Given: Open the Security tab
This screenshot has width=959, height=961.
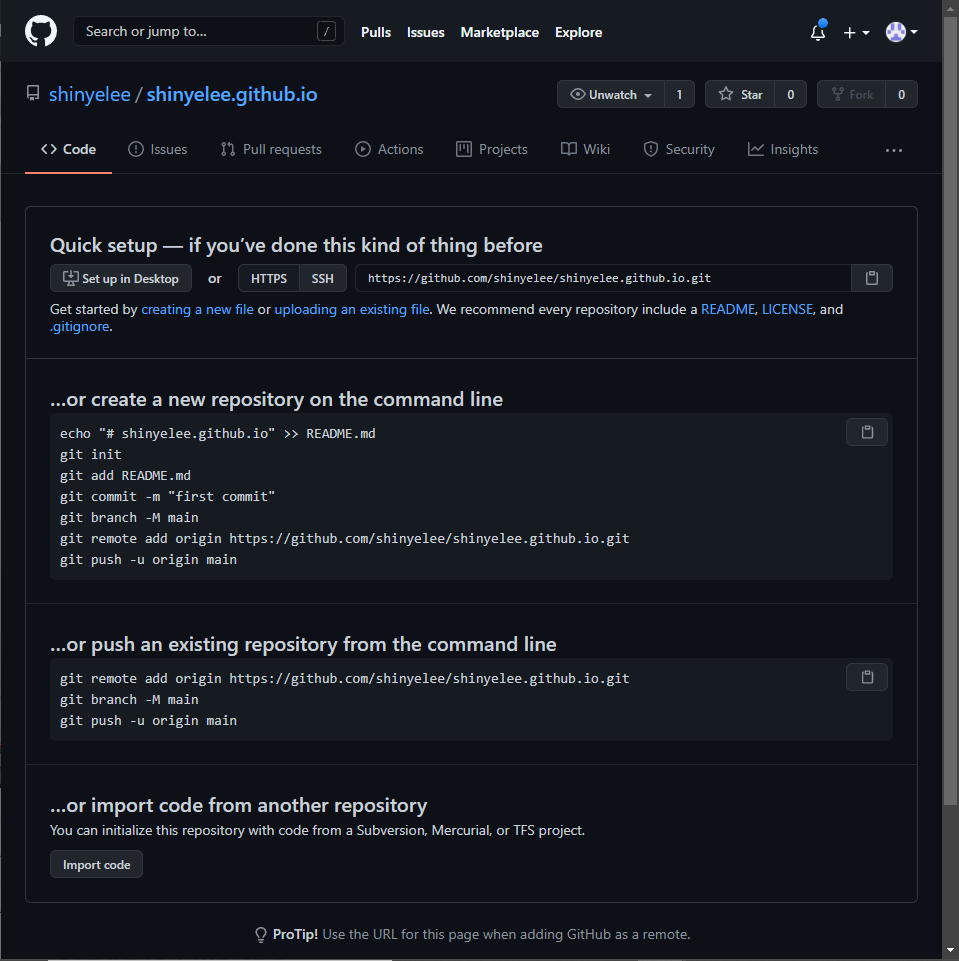Looking at the screenshot, I should pyautogui.click(x=679, y=150).
